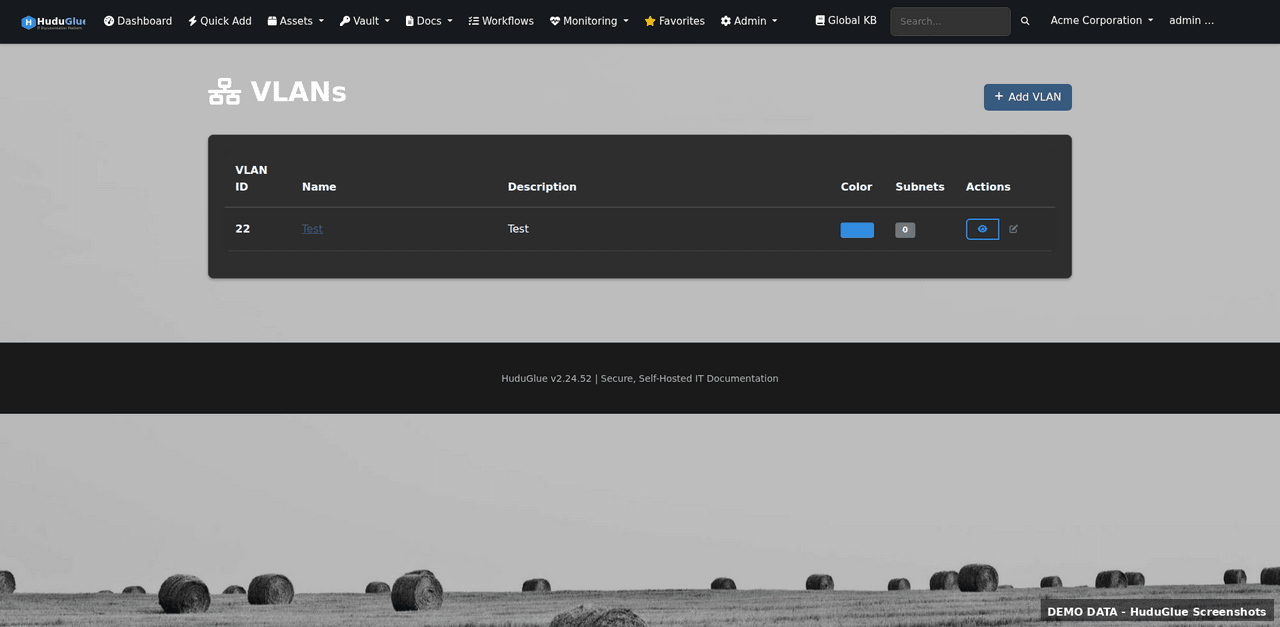Expand the Admin dropdown menu
This screenshot has height=627, width=1280.
tap(749, 21)
